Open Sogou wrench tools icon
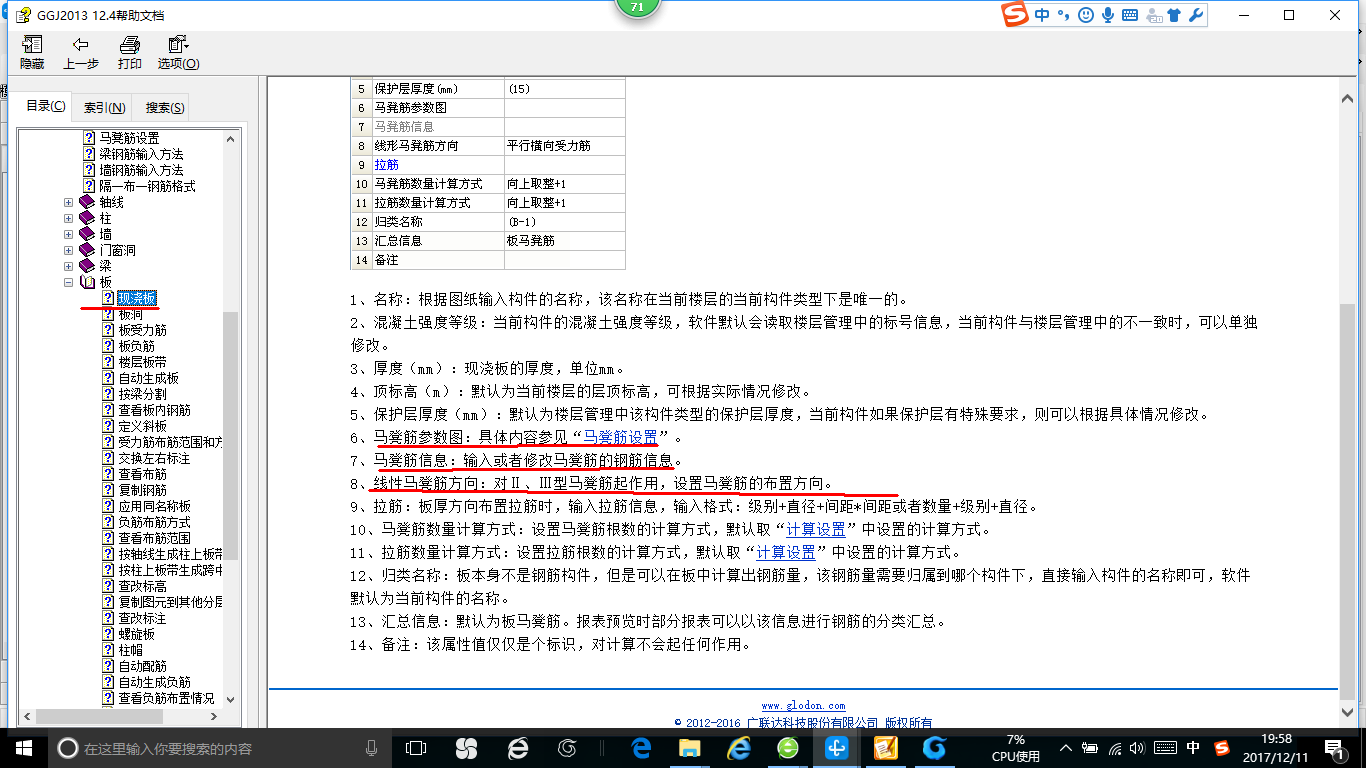 [1195, 15]
